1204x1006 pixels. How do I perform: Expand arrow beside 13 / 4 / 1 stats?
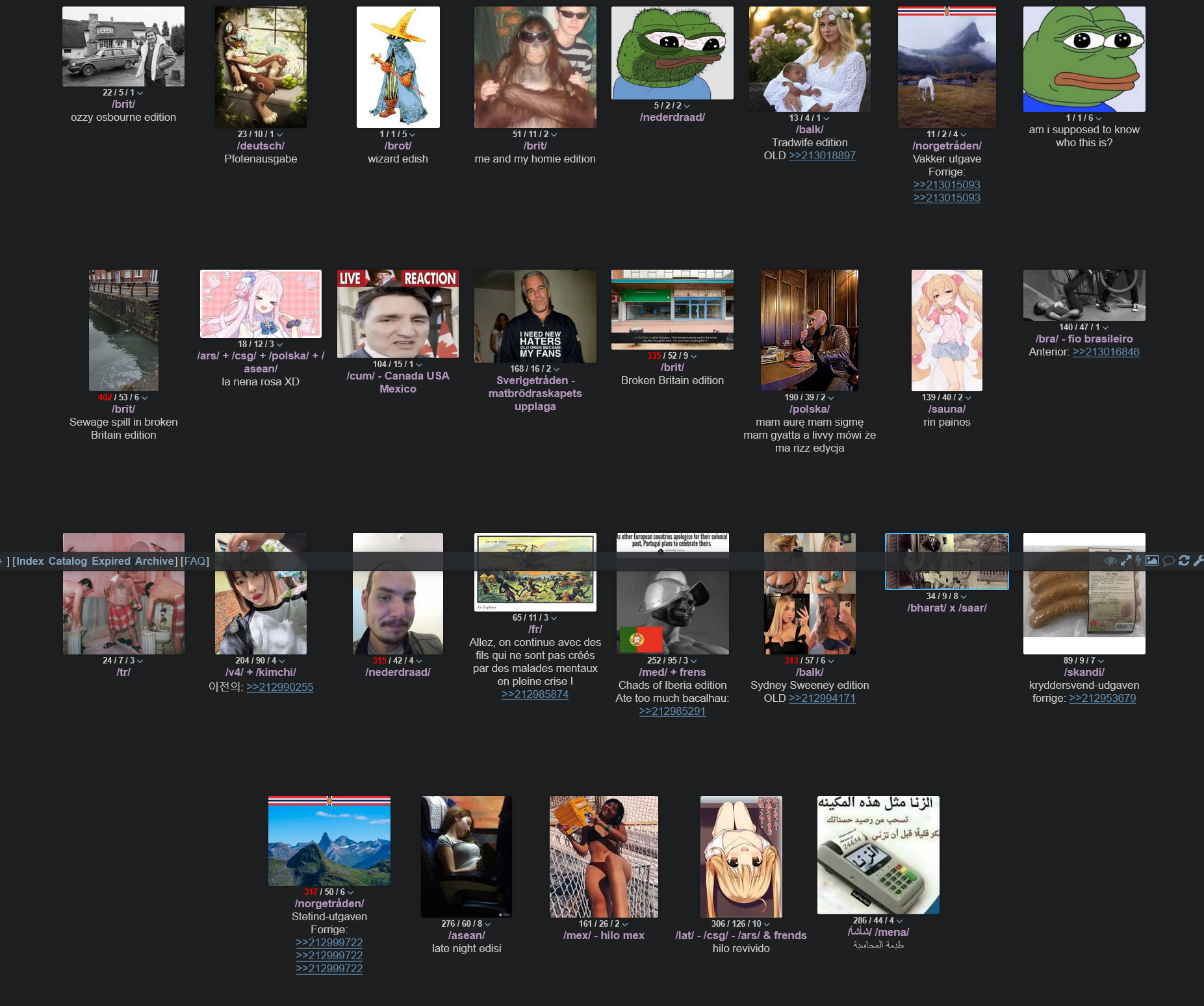click(826, 118)
